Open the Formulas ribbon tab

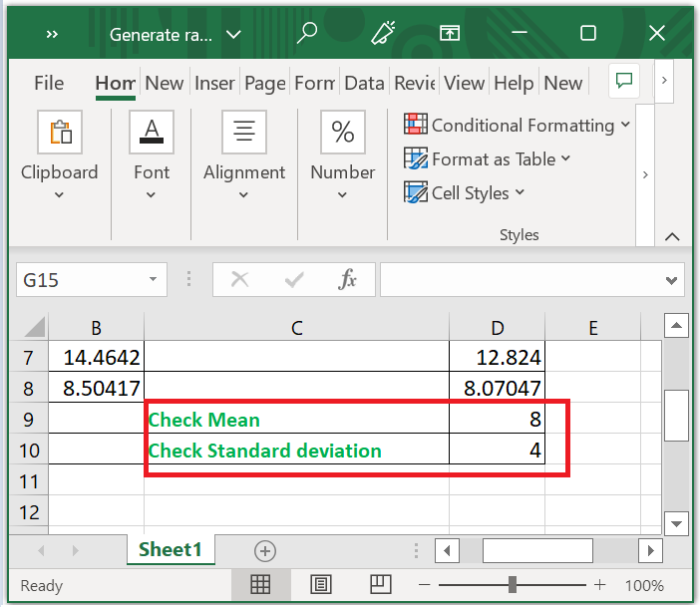(x=315, y=83)
